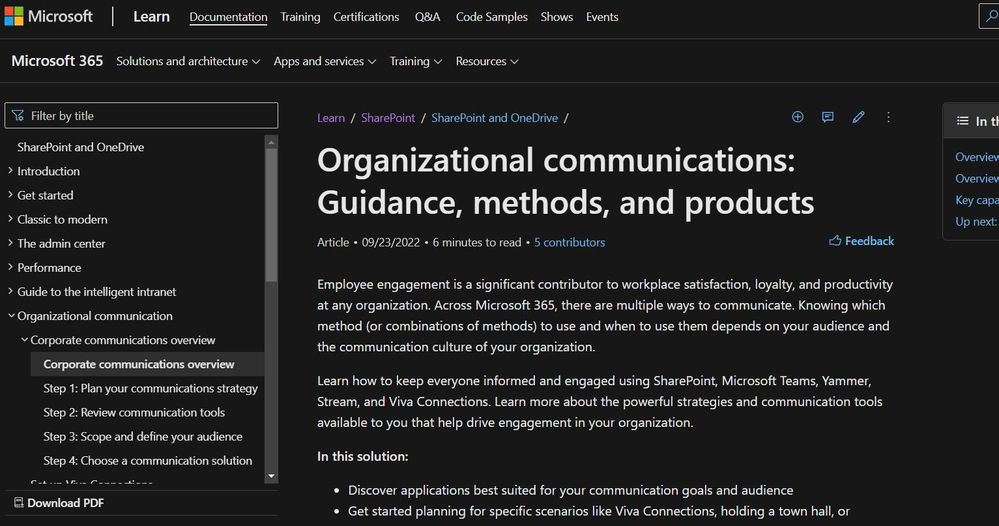Click SharePoint and OneDrive breadcrumb link
The height and width of the screenshot is (526, 999).
click(x=494, y=118)
